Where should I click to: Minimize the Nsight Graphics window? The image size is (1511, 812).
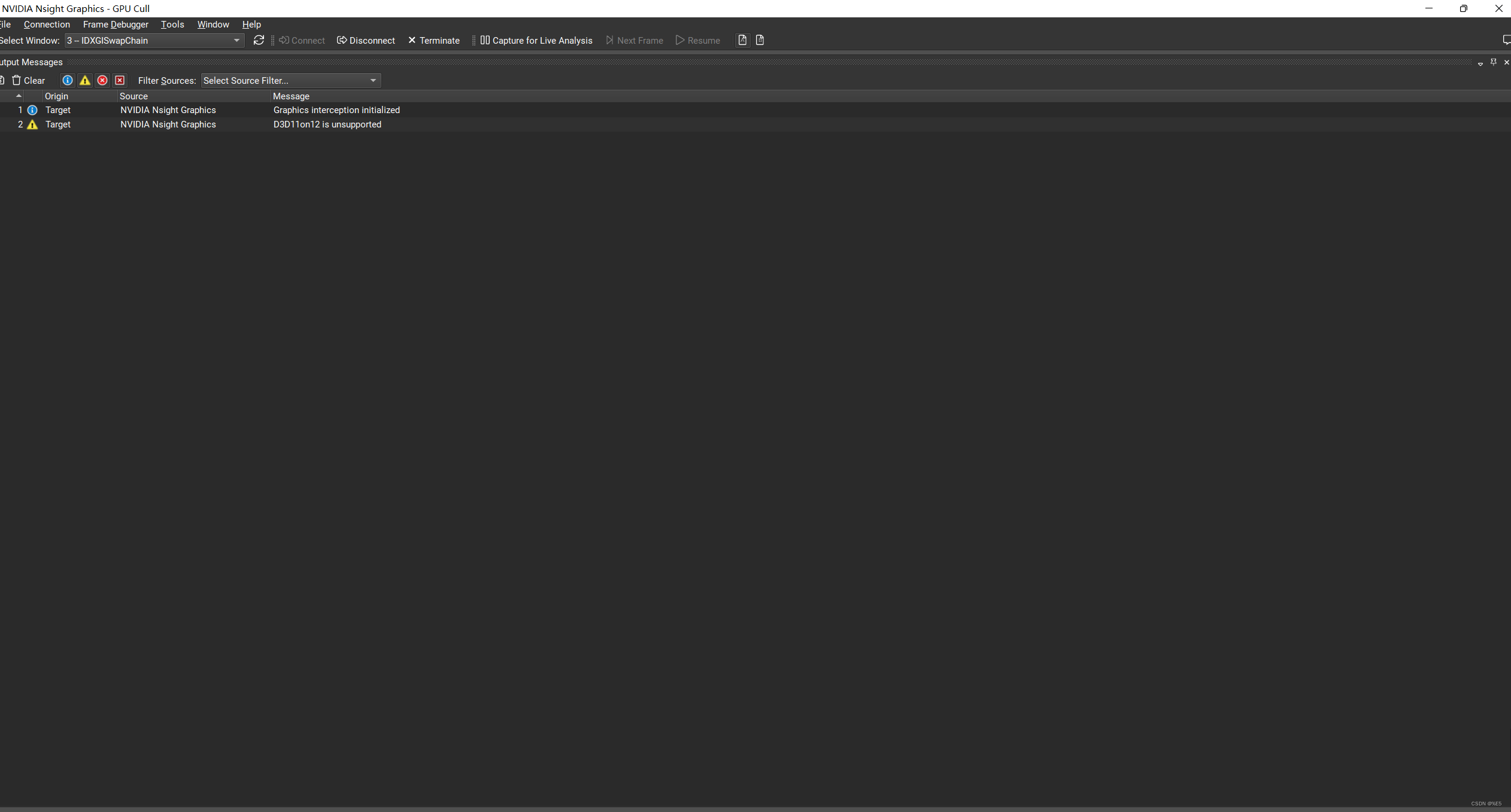pyautogui.click(x=1429, y=8)
